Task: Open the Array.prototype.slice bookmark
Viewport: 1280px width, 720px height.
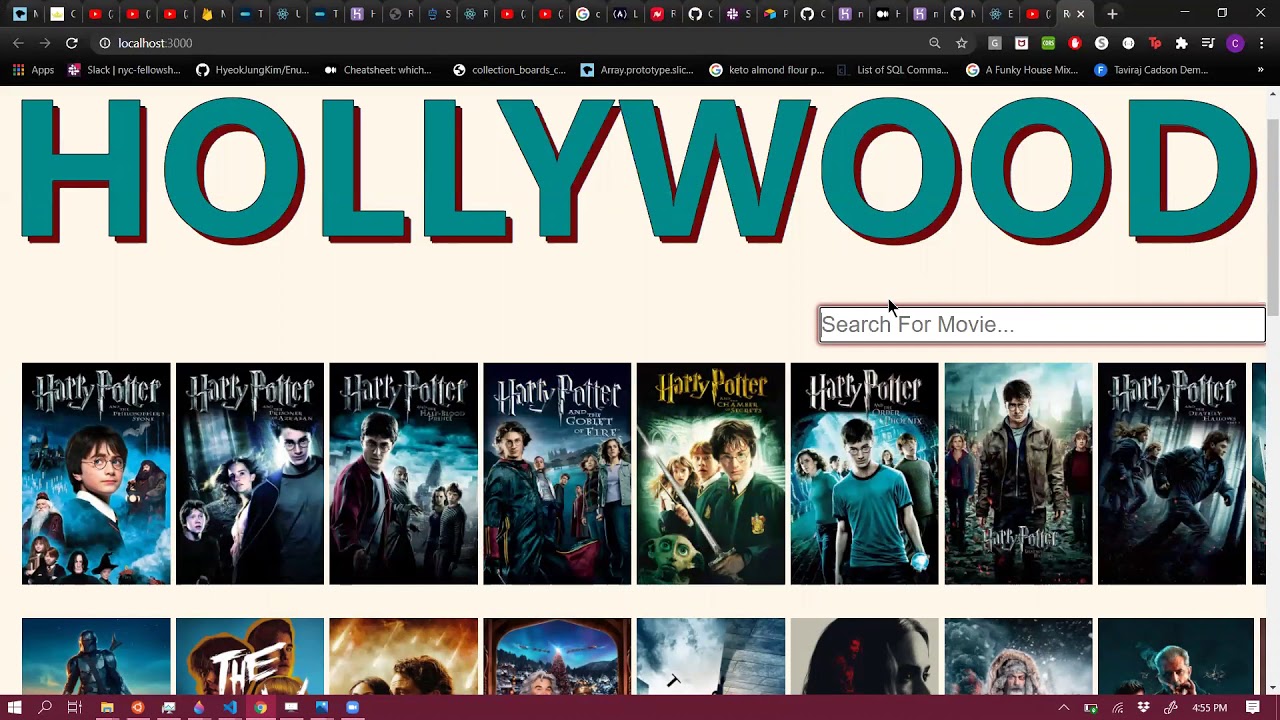Action: [x=637, y=70]
